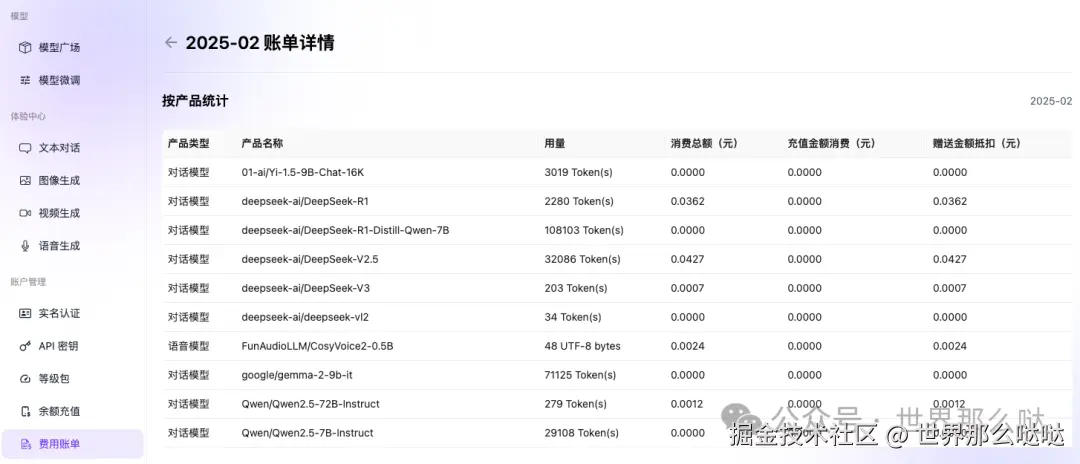
Task: Click the deepseek-ai/DeepSeek-V2.5 product name
Action: click(x=310, y=259)
